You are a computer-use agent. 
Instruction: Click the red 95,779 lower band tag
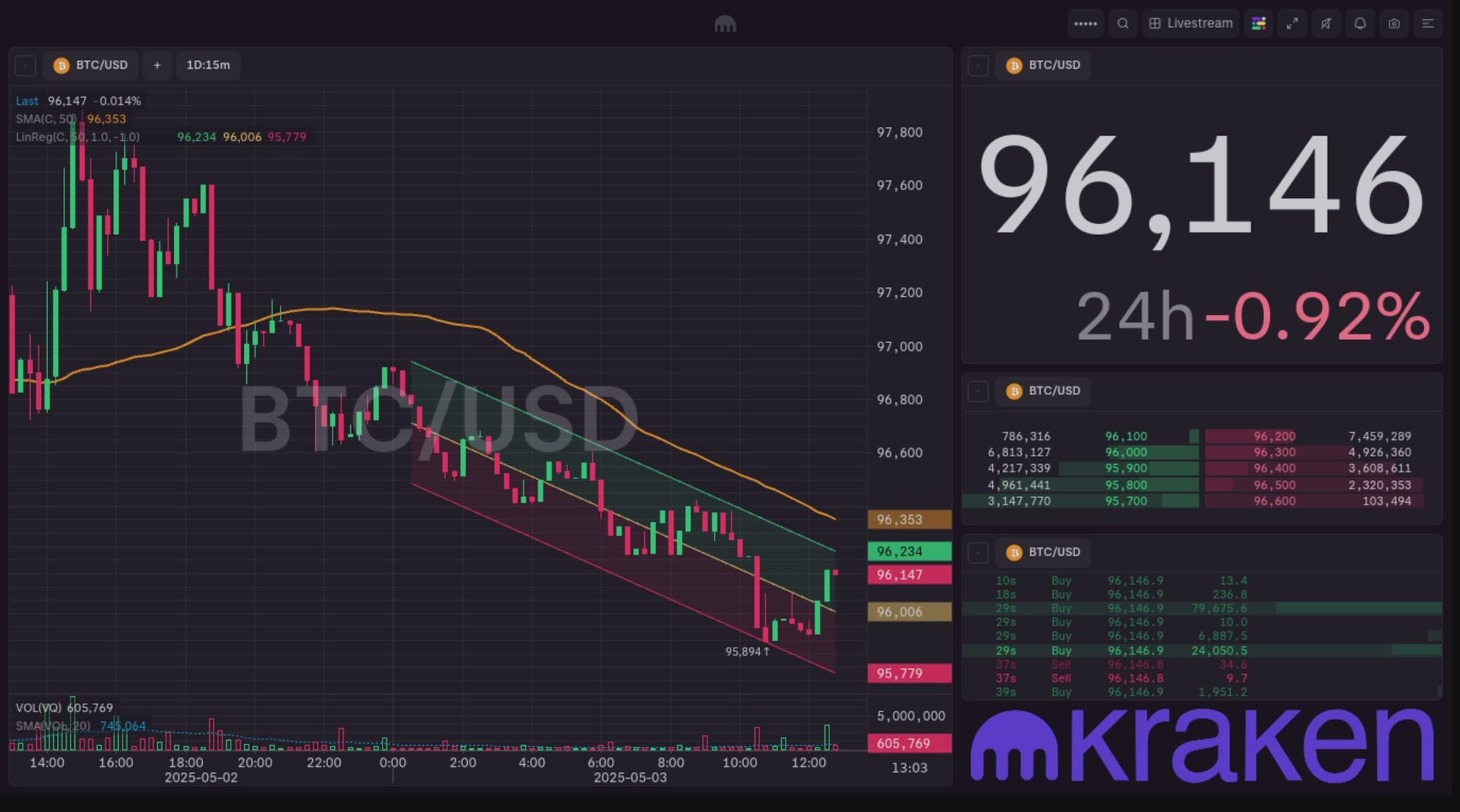[909, 673]
